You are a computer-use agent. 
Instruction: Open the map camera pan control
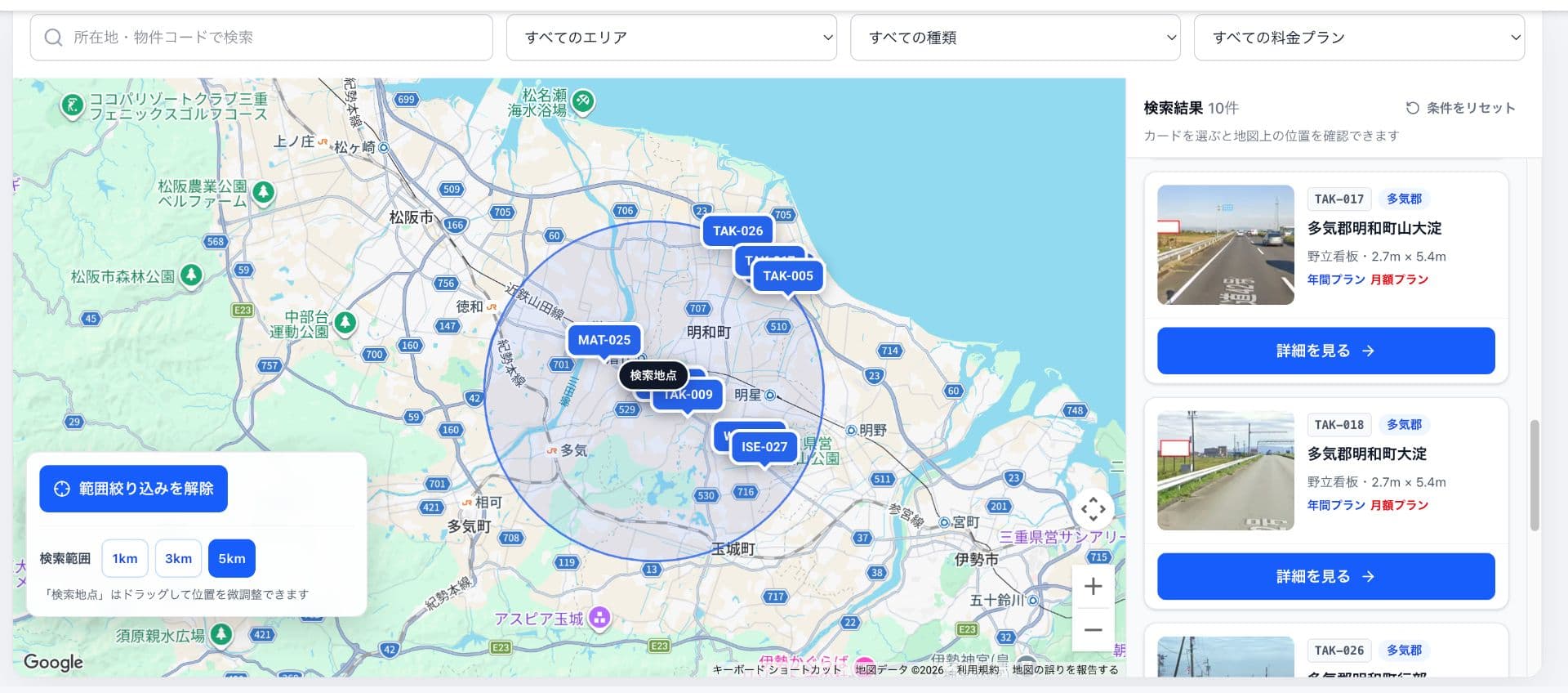[1094, 509]
